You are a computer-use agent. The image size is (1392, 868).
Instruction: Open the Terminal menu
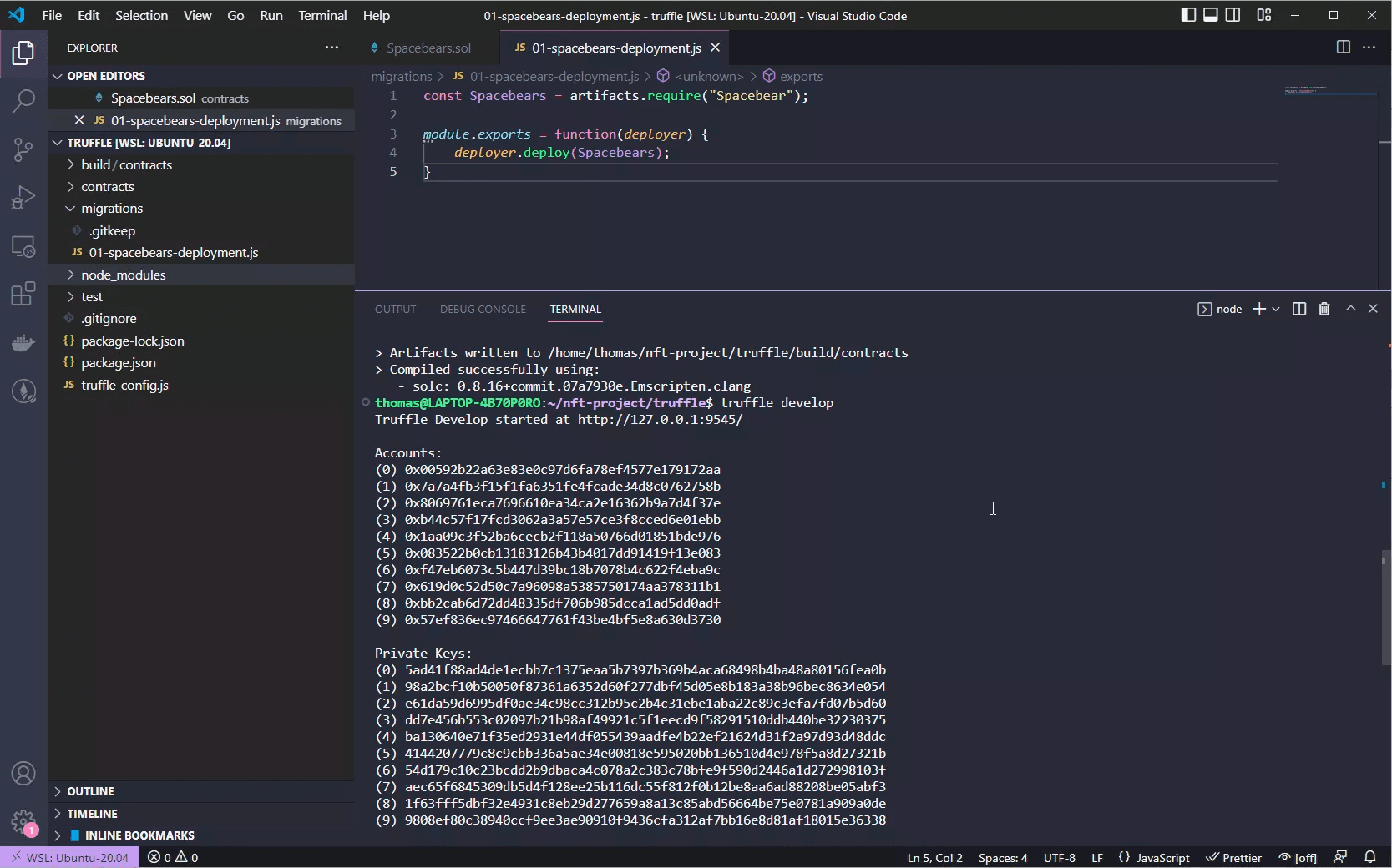322,15
